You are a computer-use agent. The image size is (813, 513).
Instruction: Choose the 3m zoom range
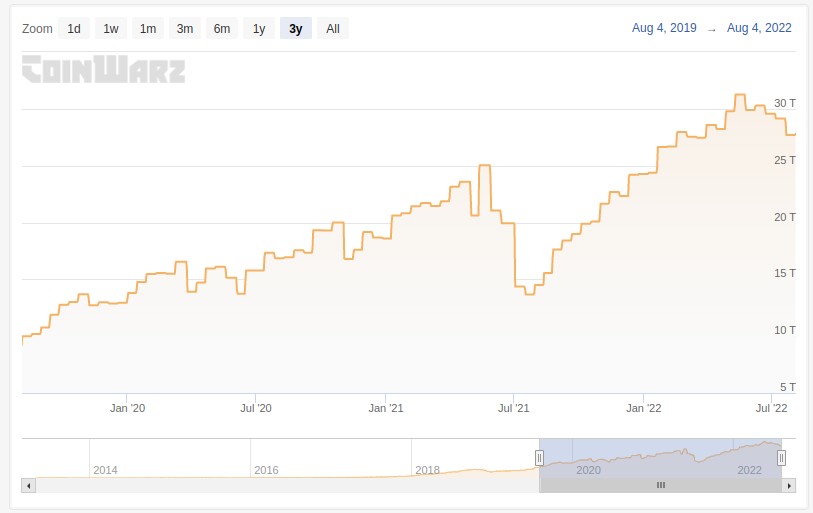coord(185,29)
